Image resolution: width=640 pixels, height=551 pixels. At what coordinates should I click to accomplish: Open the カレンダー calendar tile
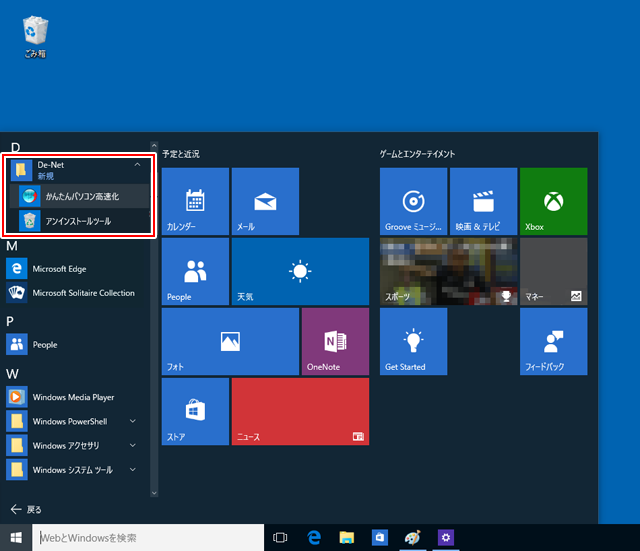click(195, 201)
